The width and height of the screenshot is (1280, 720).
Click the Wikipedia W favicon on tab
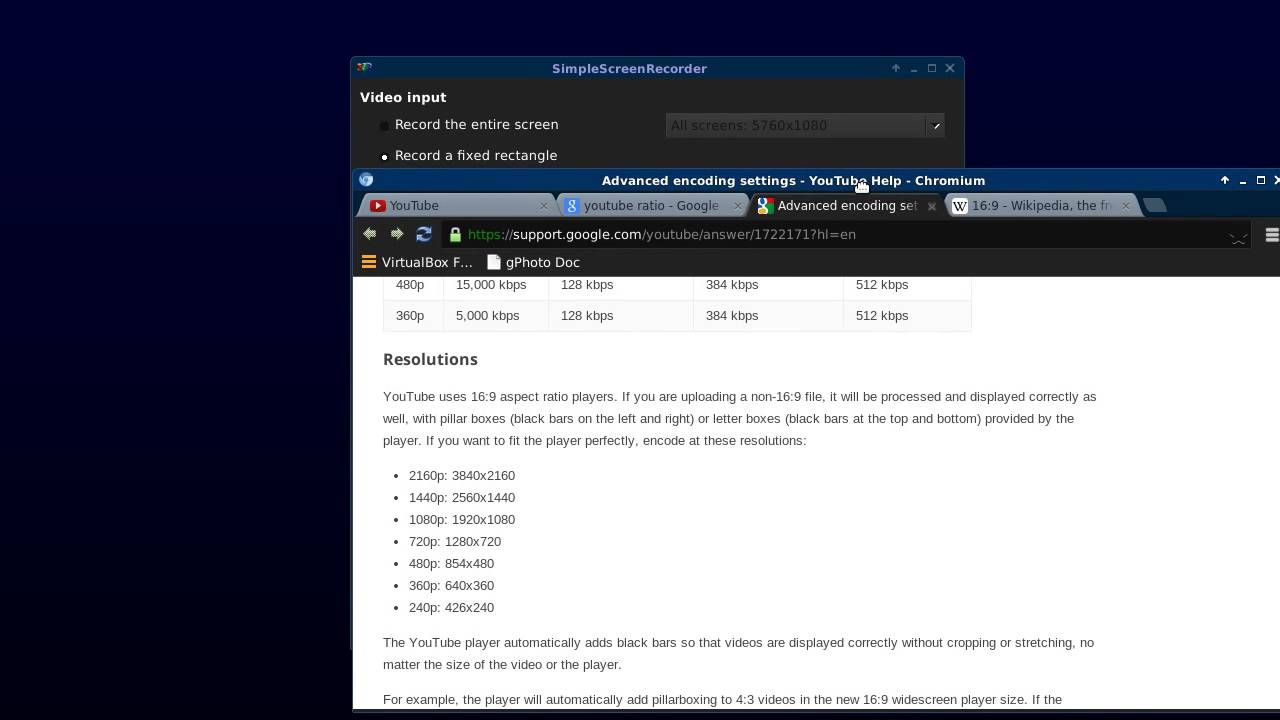959,206
